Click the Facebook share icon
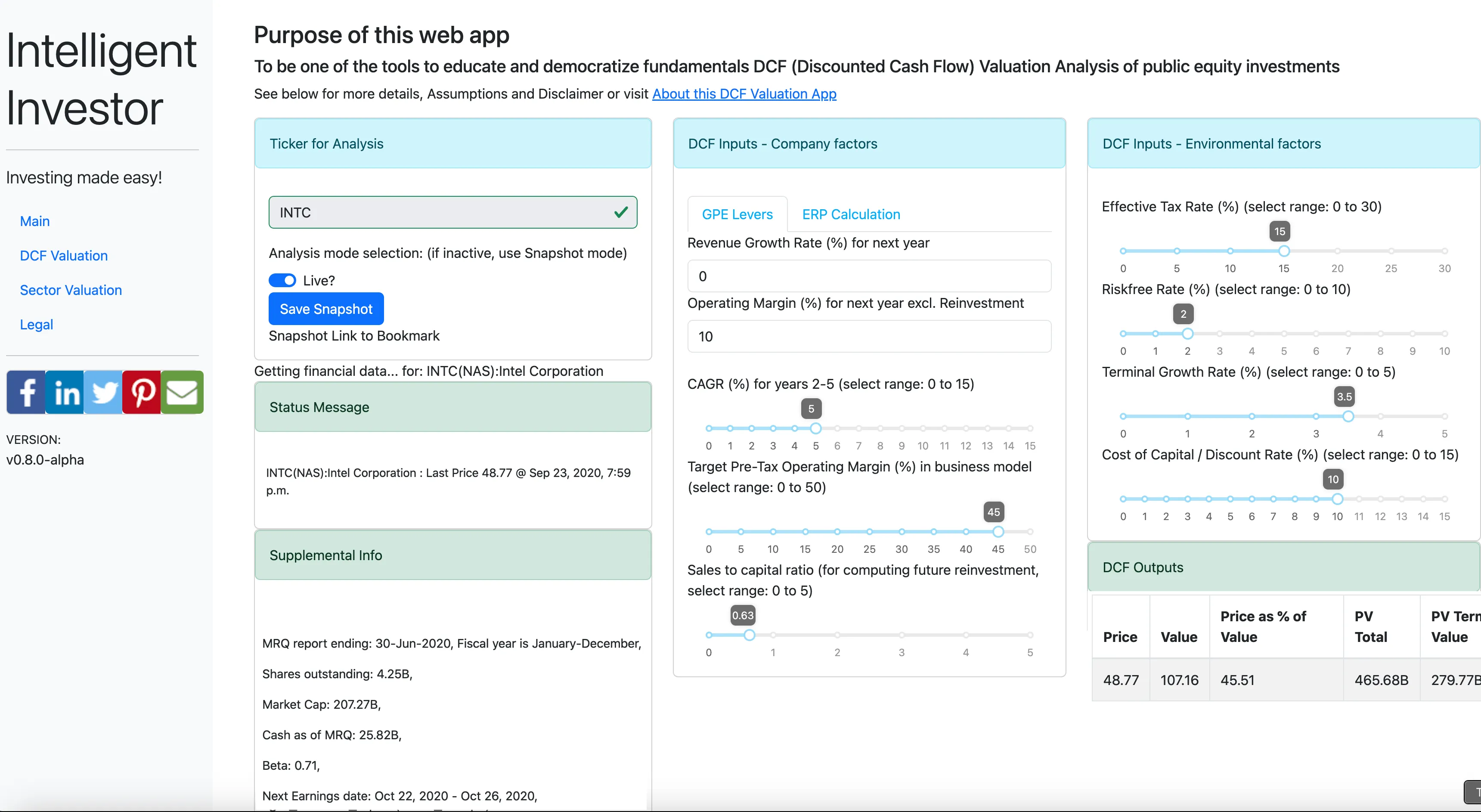The width and height of the screenshot is (1481, 812). 26,392
